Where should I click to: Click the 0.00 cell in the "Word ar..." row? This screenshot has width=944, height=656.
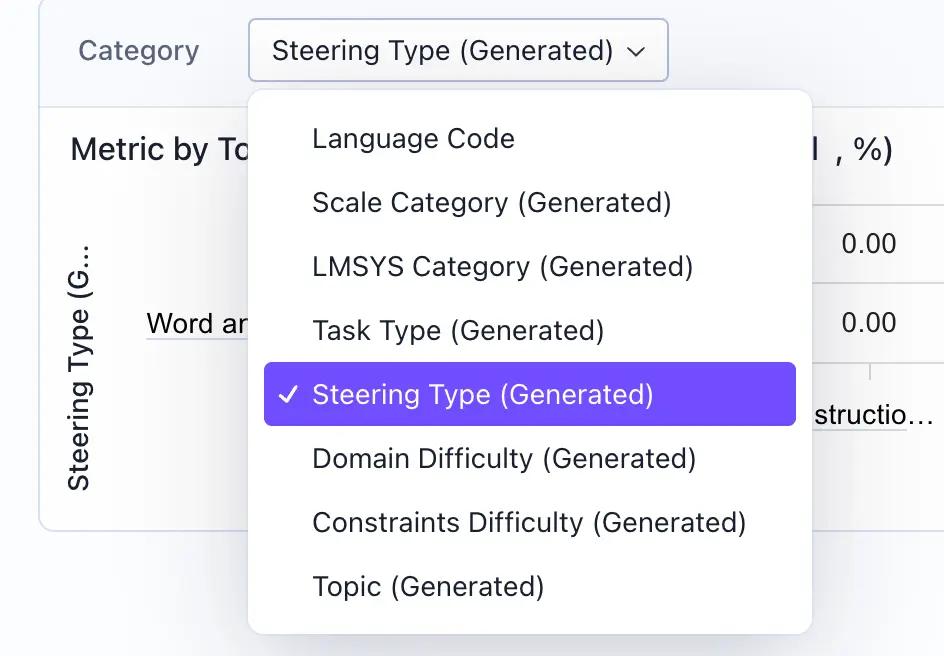[x=868, y=323]
